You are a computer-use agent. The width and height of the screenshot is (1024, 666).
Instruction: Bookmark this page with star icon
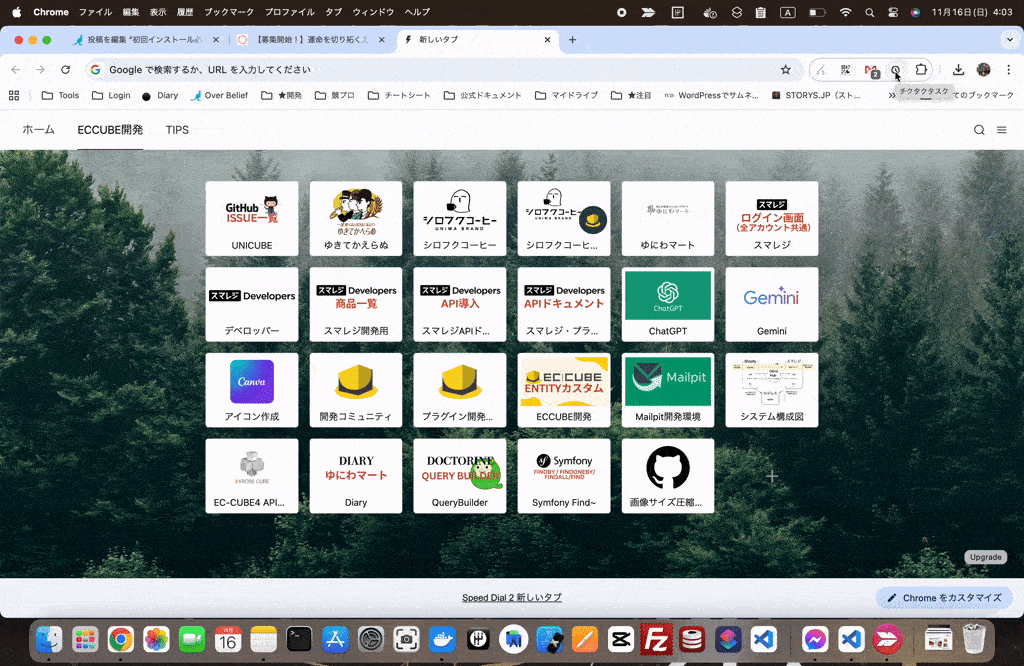pos(785,70)
